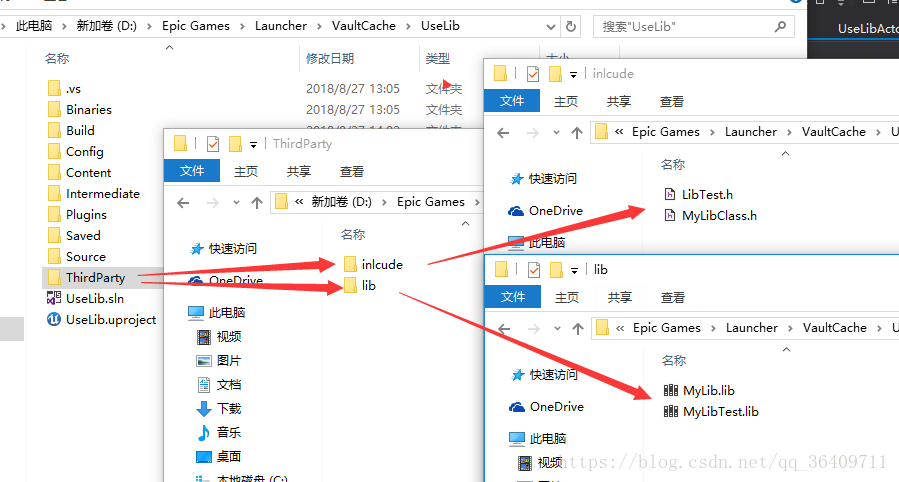Open Documents (文档) in ThirdParty sidebar
Image resolution: width=899 pixels, height=482 pixels.
(220, 385)
